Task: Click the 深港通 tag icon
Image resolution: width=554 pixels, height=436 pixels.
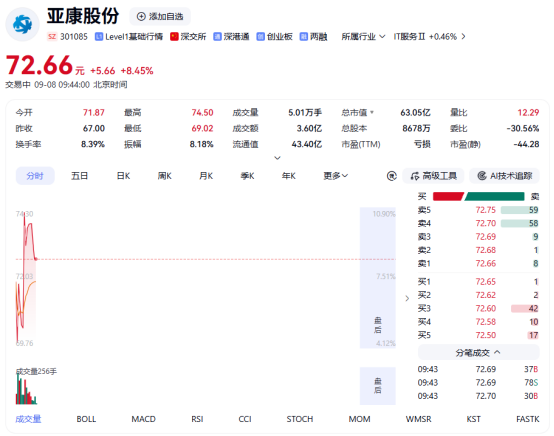Action: (217, 37)
